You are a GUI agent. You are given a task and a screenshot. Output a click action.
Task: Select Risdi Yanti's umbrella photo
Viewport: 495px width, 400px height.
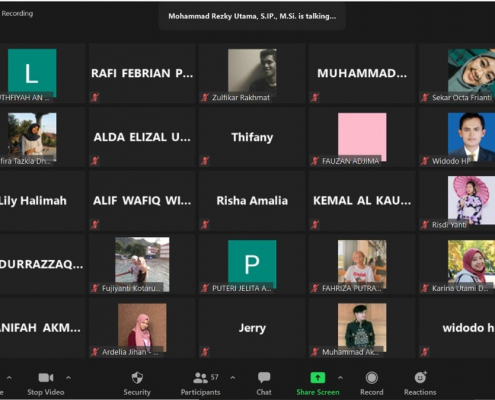[x=471, y=200]
